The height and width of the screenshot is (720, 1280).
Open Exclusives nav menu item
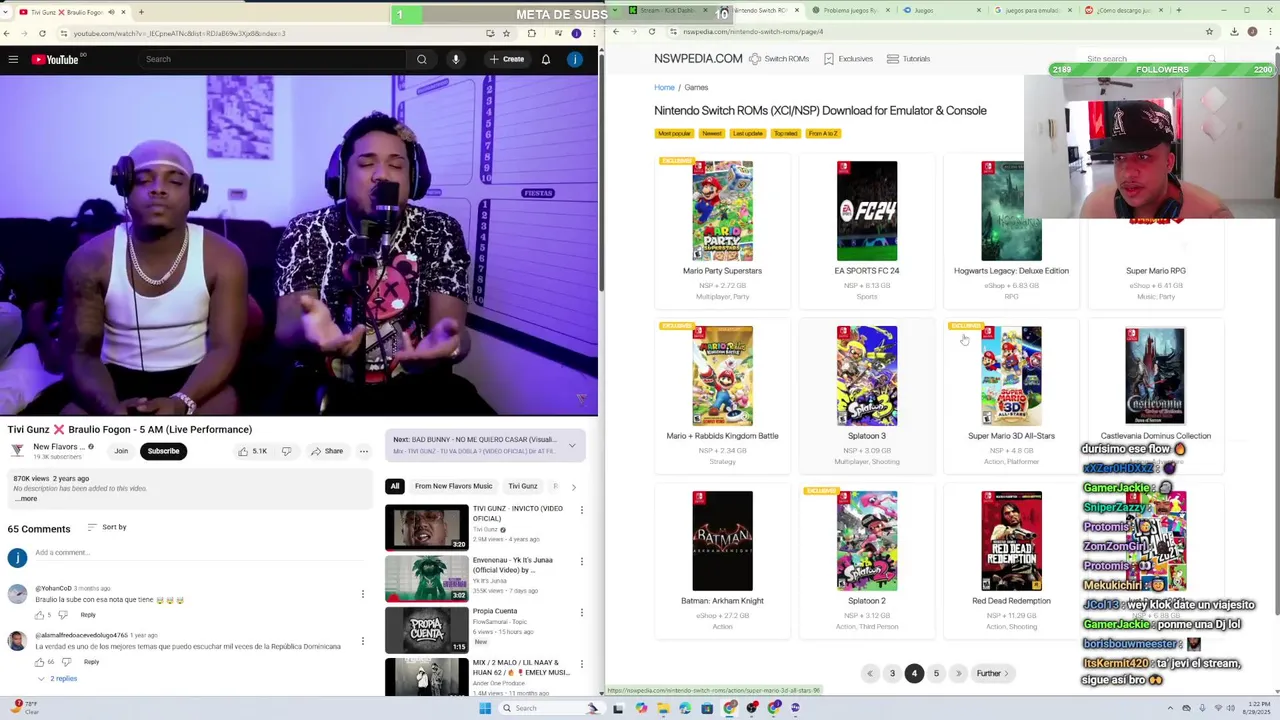coord(848,59)
